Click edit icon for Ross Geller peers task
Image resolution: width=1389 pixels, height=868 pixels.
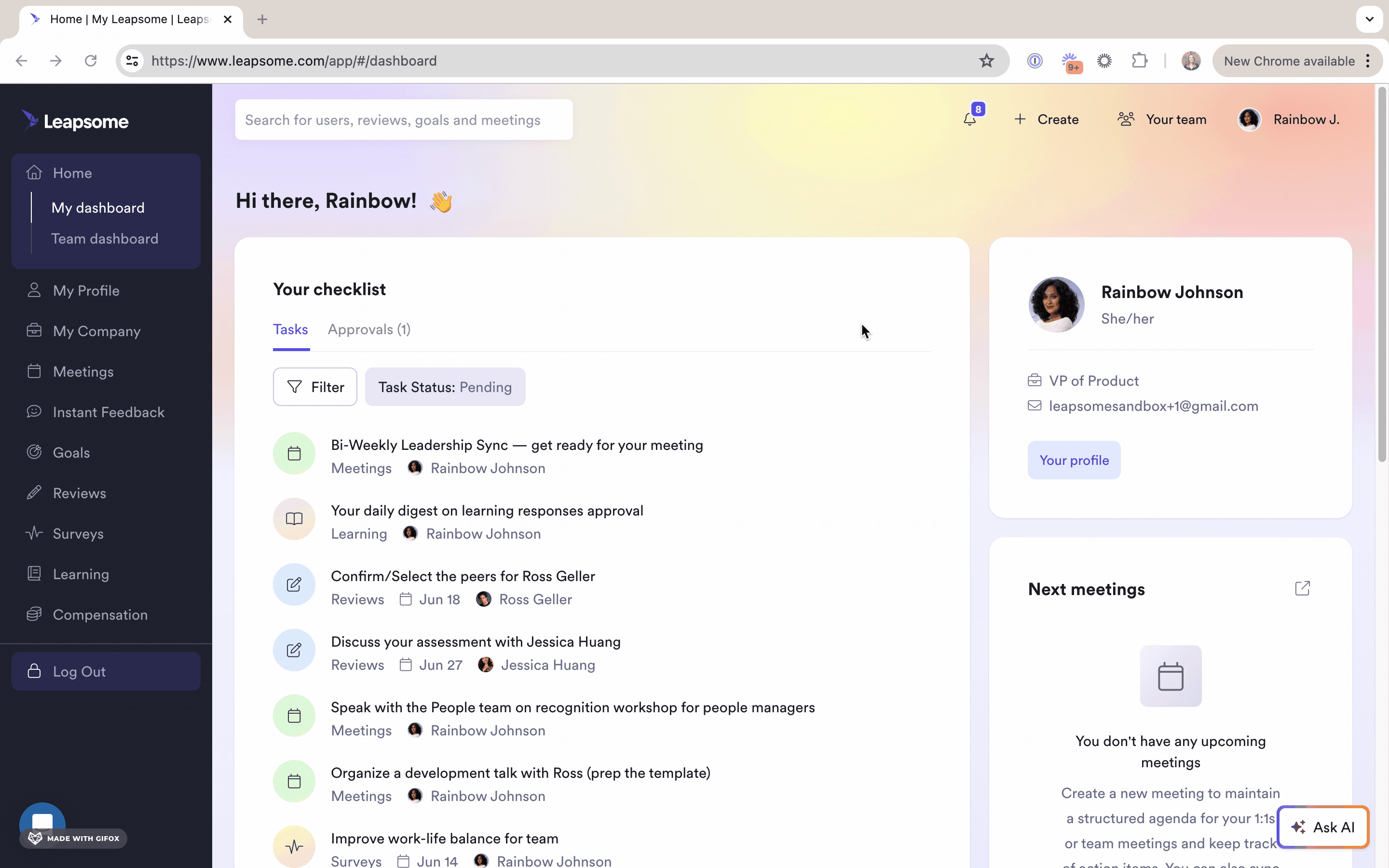294,584
